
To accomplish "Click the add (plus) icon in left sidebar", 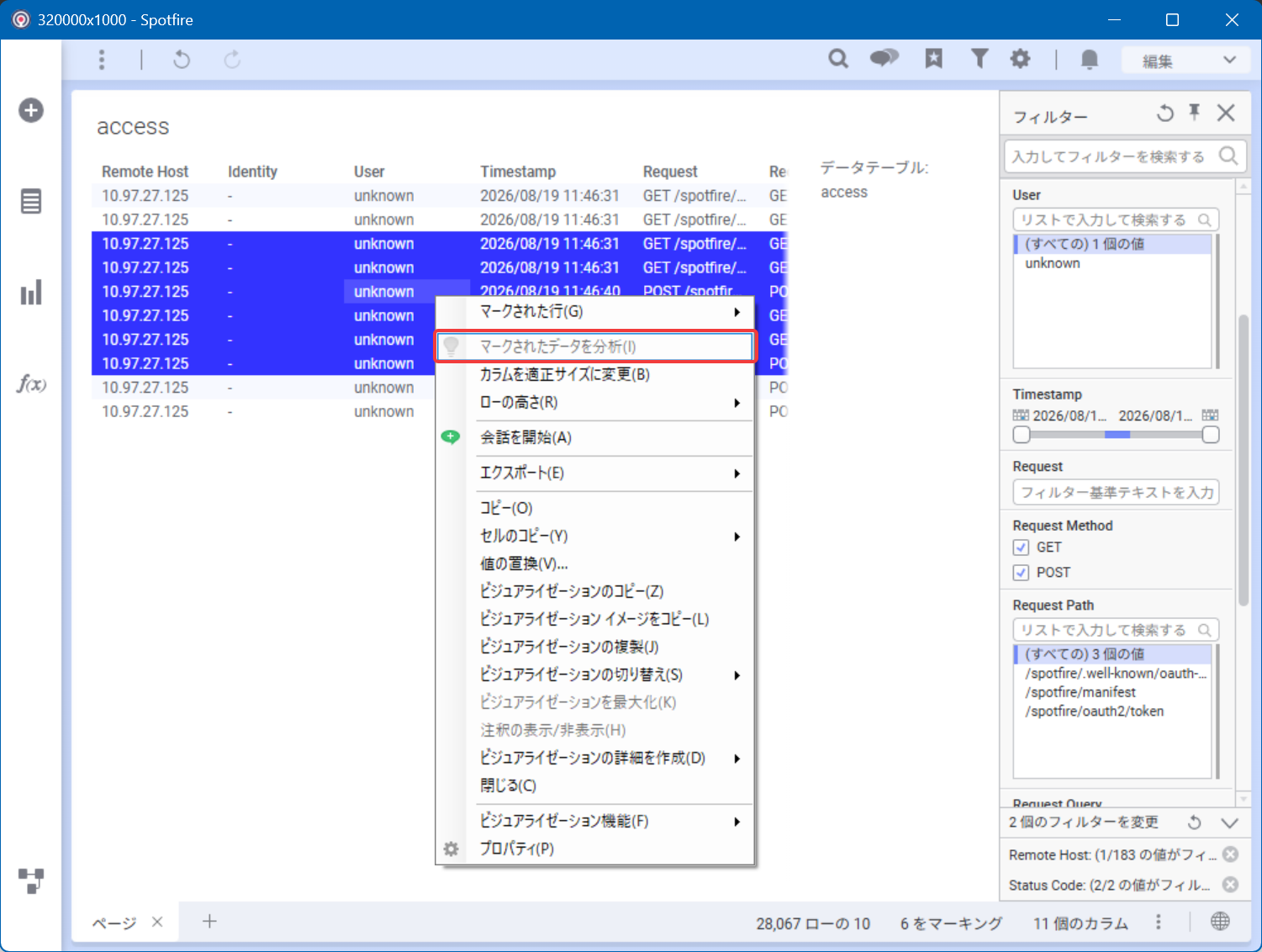I will [x=31, y=110].
